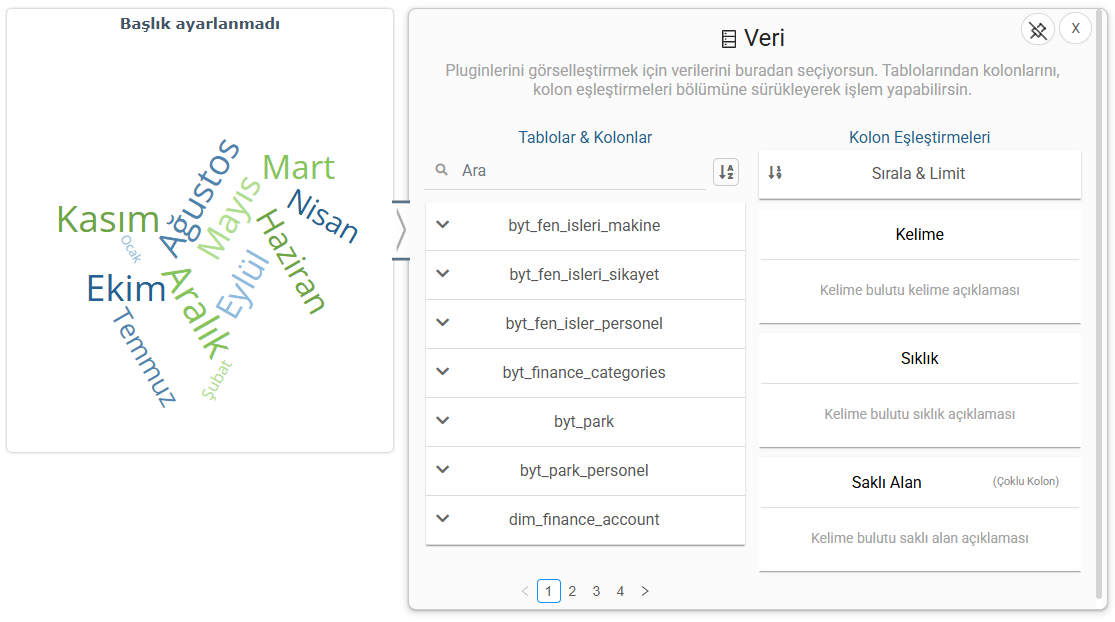
Task: Go to next page of tables
Action: click(645, 591)
